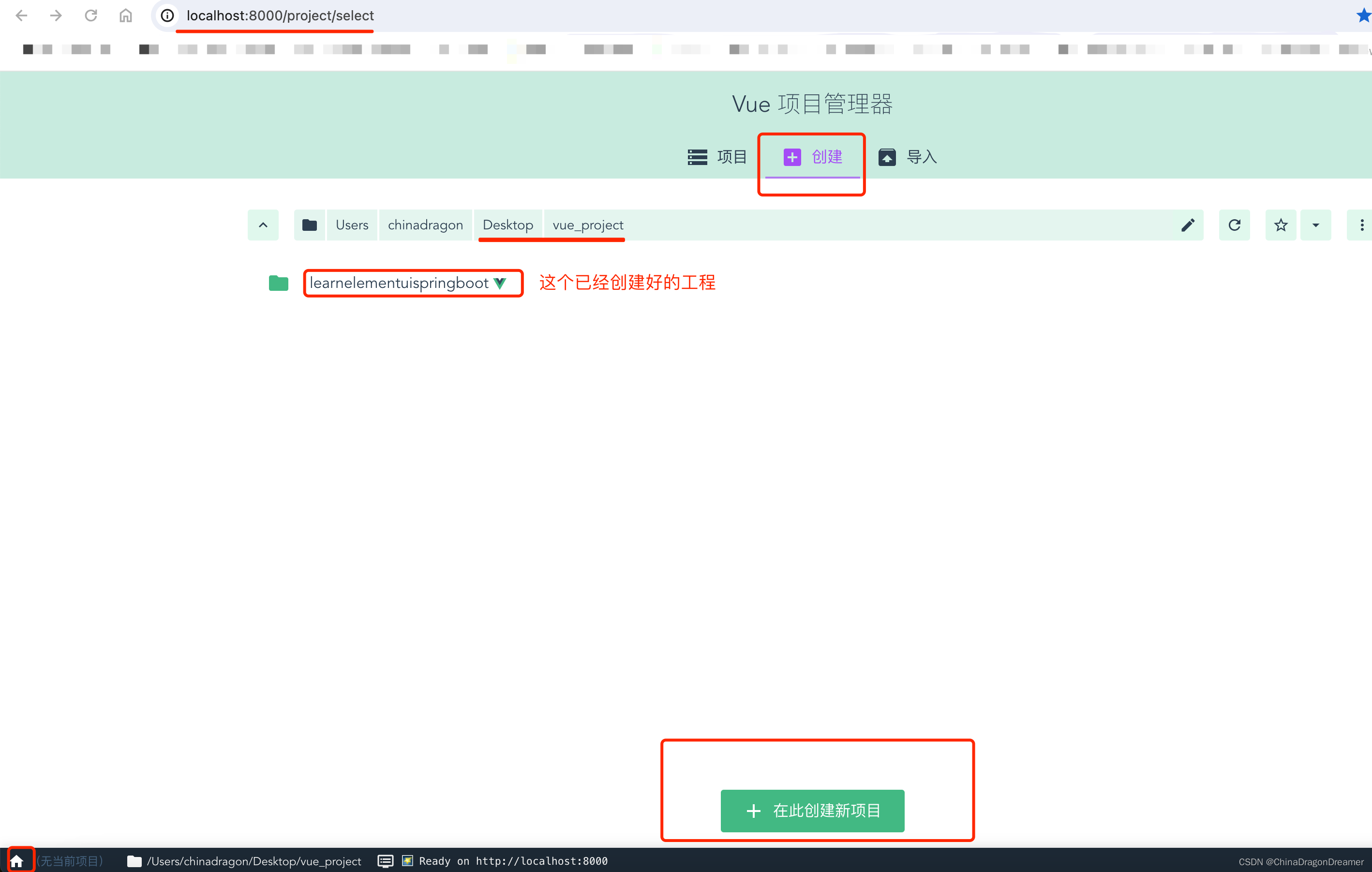
Task: Open the logs icon in status bar
Action: 385,860
